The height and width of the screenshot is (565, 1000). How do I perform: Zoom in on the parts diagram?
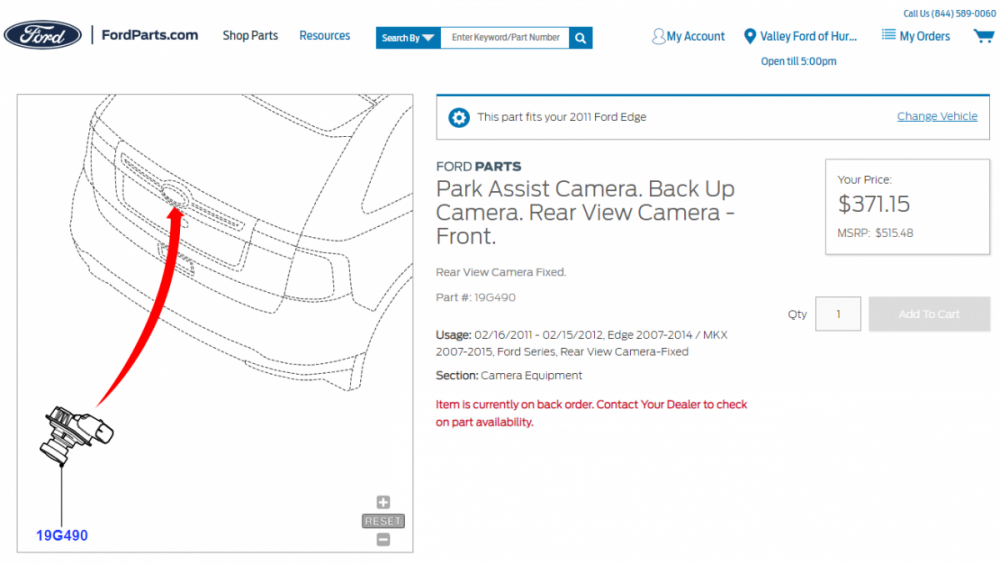(x=383, y=503)
